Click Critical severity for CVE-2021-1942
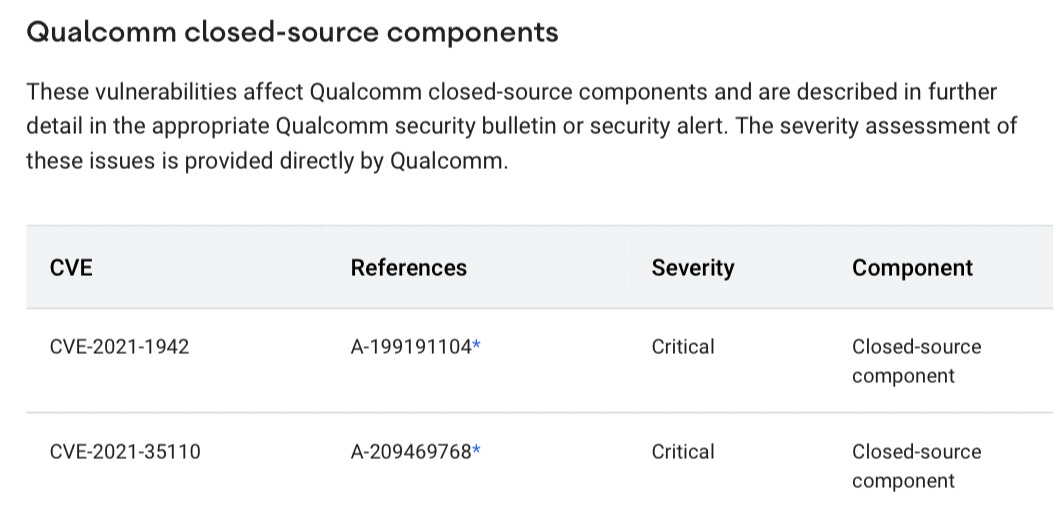Image resolution: width=1064 pixels, height=508 pixels. point(683,347)
